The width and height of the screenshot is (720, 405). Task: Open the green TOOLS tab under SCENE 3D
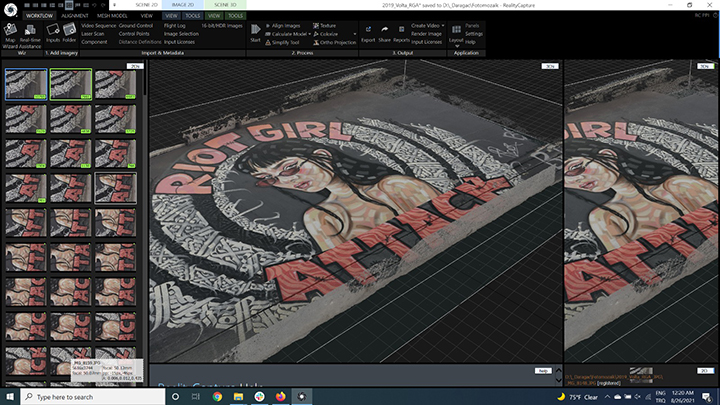point(236,16)
